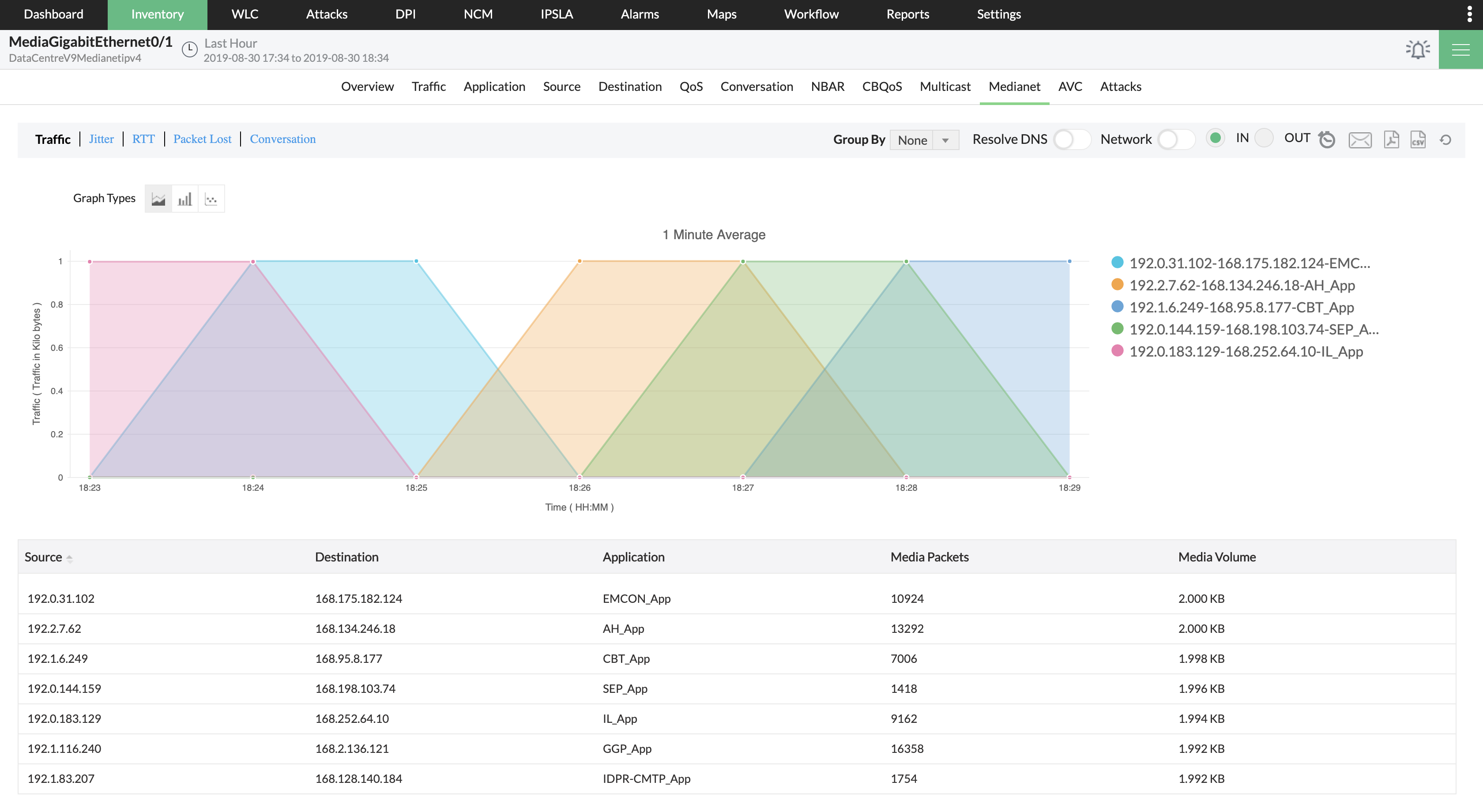This screenshot has width=1483, height=812.
Task: Toggle the orange AH_App legend swatch
Action: point(1117,285)
